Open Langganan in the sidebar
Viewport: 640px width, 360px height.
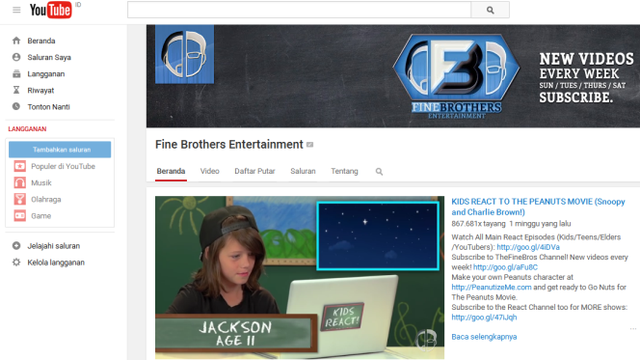coord(46,74)
